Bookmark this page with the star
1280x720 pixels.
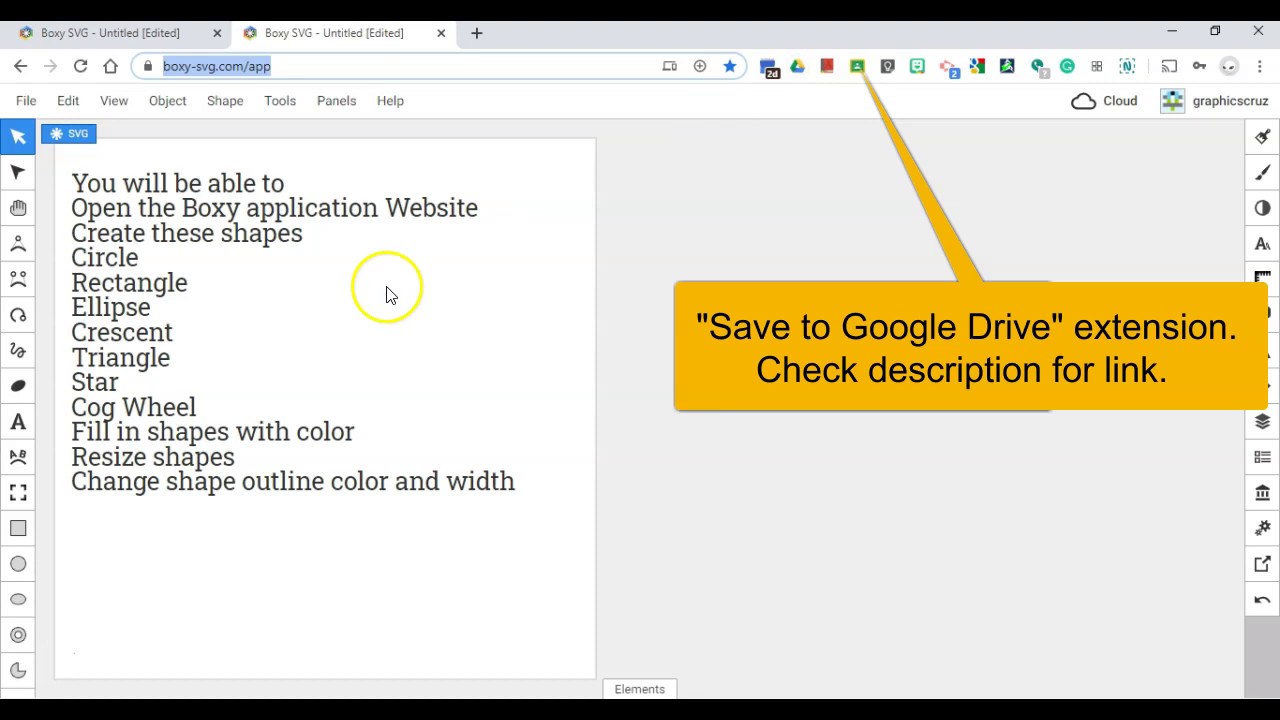730,66
